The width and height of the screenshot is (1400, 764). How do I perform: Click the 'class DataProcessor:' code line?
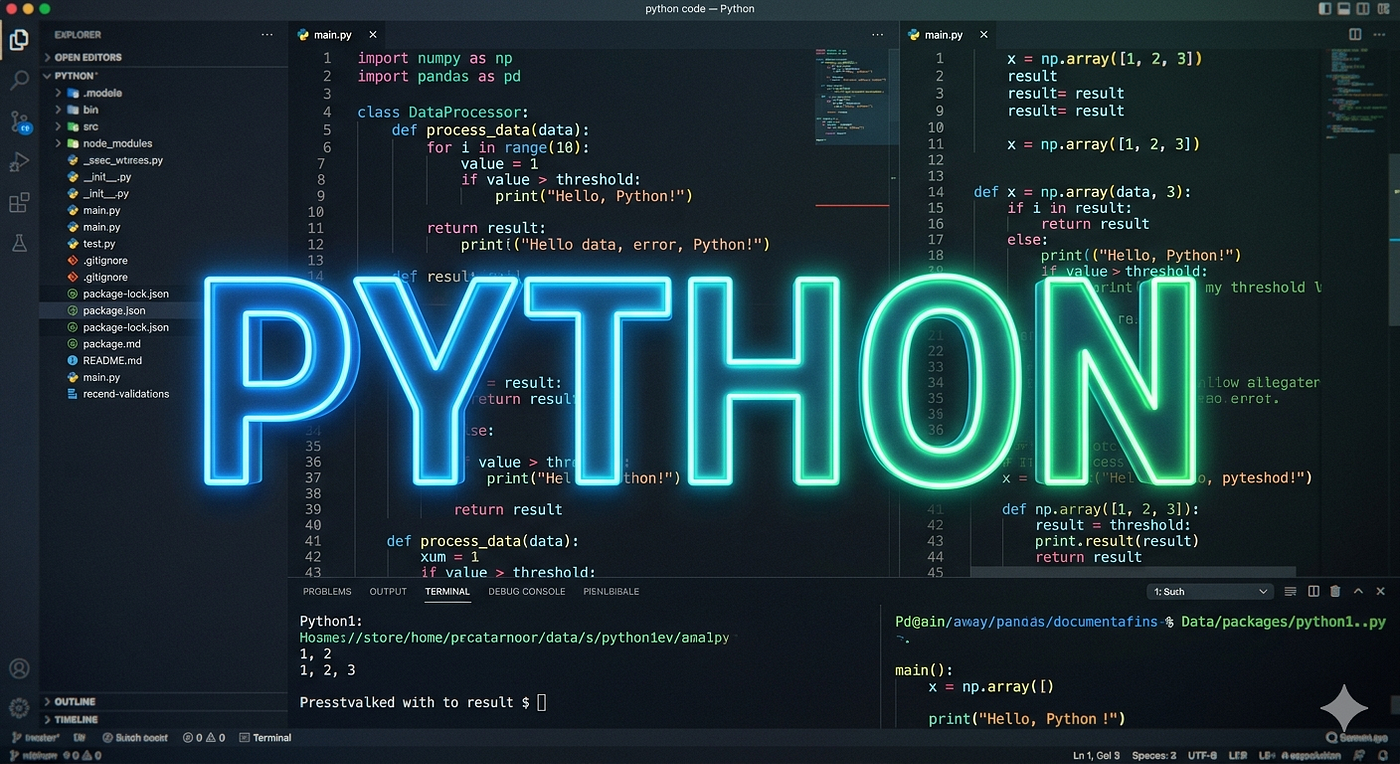(x=443, y=112)
